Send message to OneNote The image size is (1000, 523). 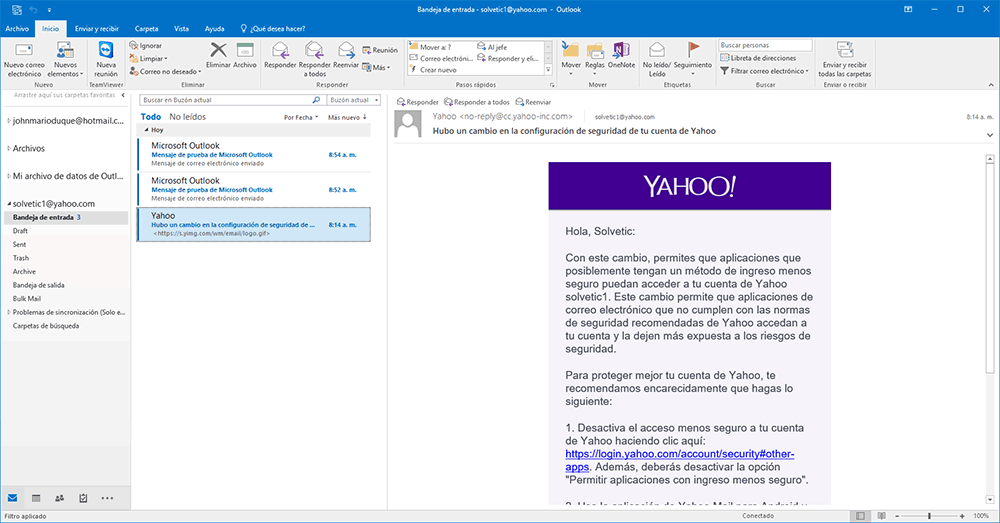tap(621, 55)
